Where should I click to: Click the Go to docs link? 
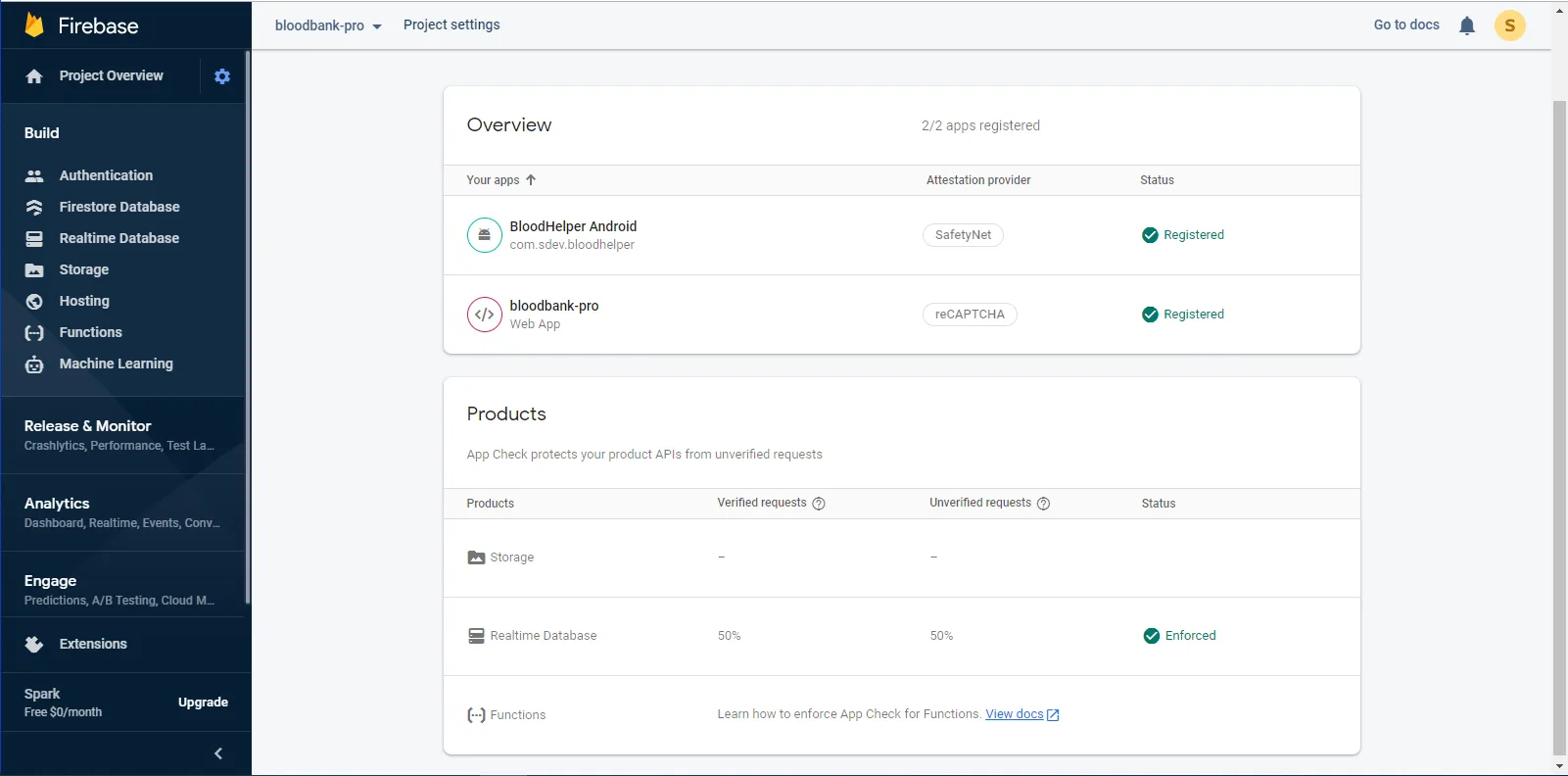click(x=1405, y=24)
